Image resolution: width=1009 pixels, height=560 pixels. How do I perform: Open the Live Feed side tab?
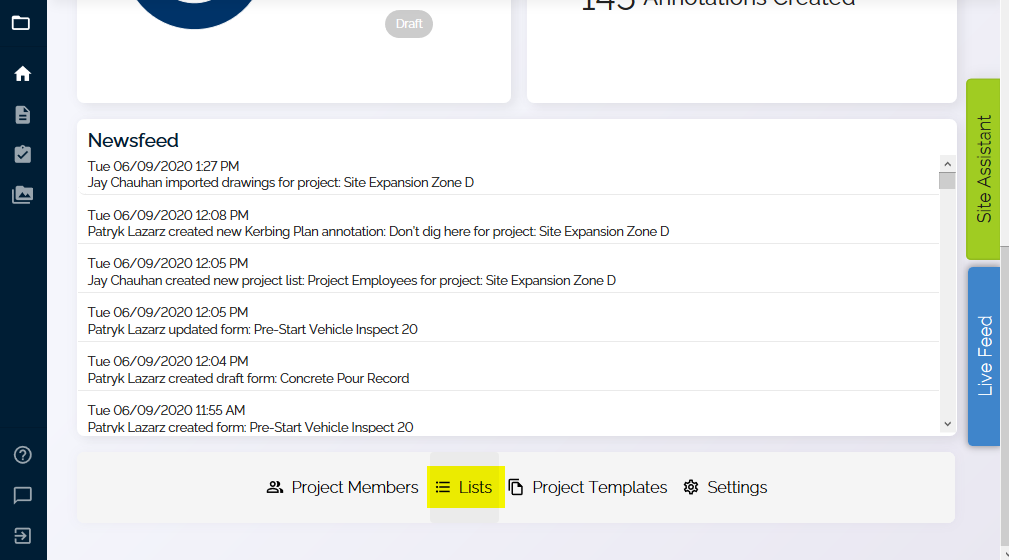pos(984,356)
